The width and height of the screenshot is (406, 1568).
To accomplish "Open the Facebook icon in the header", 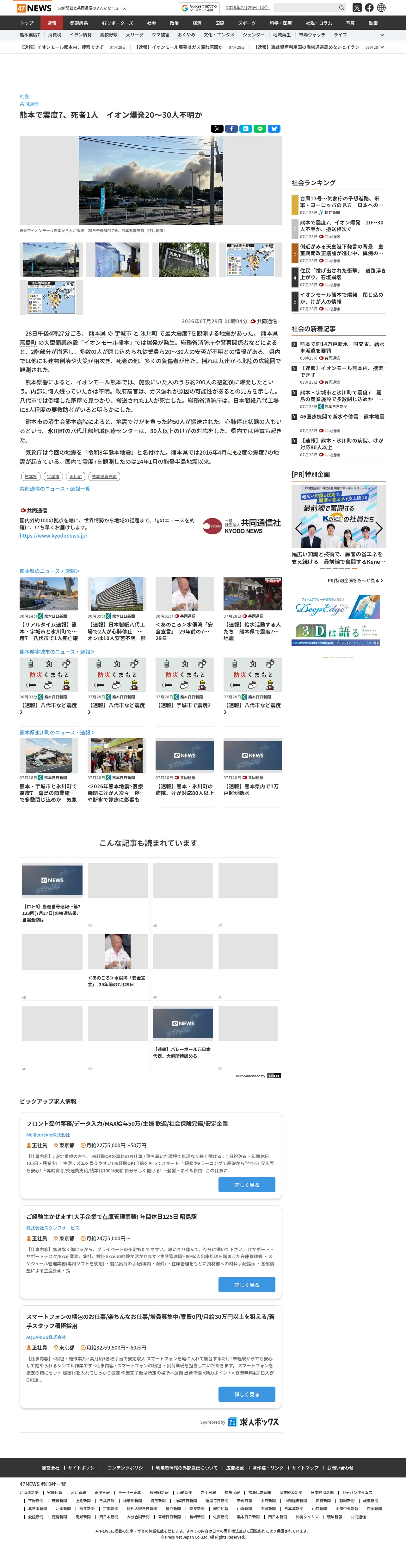I will [x=369, y=8].
